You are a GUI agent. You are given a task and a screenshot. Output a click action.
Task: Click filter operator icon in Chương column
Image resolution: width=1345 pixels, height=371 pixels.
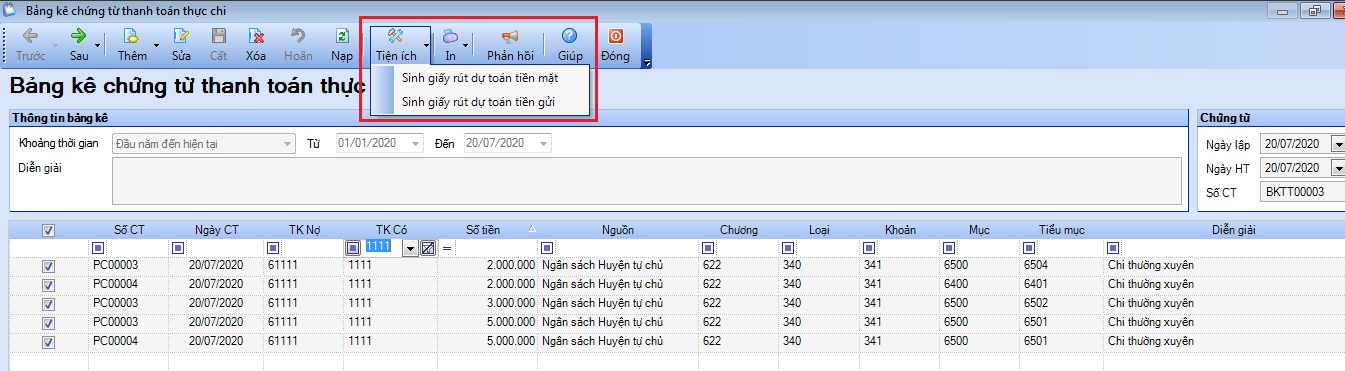pos(708,248)
